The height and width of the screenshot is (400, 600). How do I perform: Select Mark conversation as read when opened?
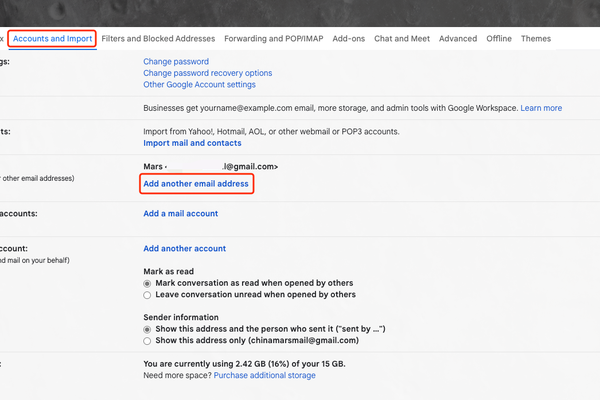point(148,284)
